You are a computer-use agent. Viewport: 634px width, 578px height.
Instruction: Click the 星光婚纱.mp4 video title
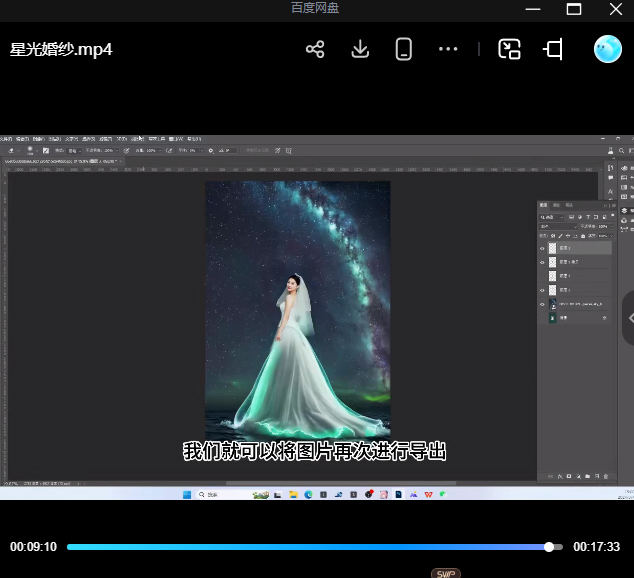click(61, 50)
